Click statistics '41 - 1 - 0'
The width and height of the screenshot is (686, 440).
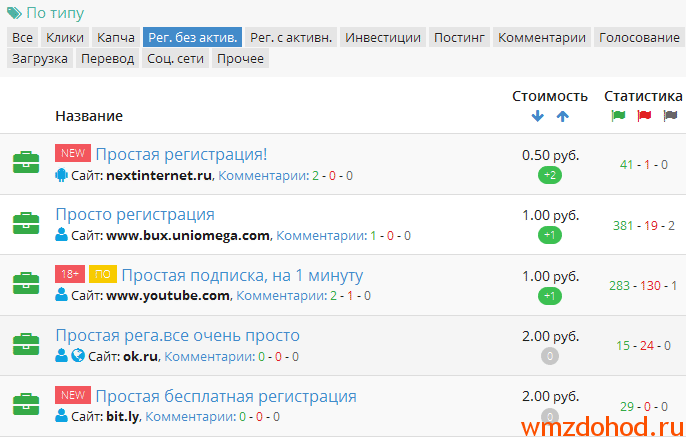(644, 164)
